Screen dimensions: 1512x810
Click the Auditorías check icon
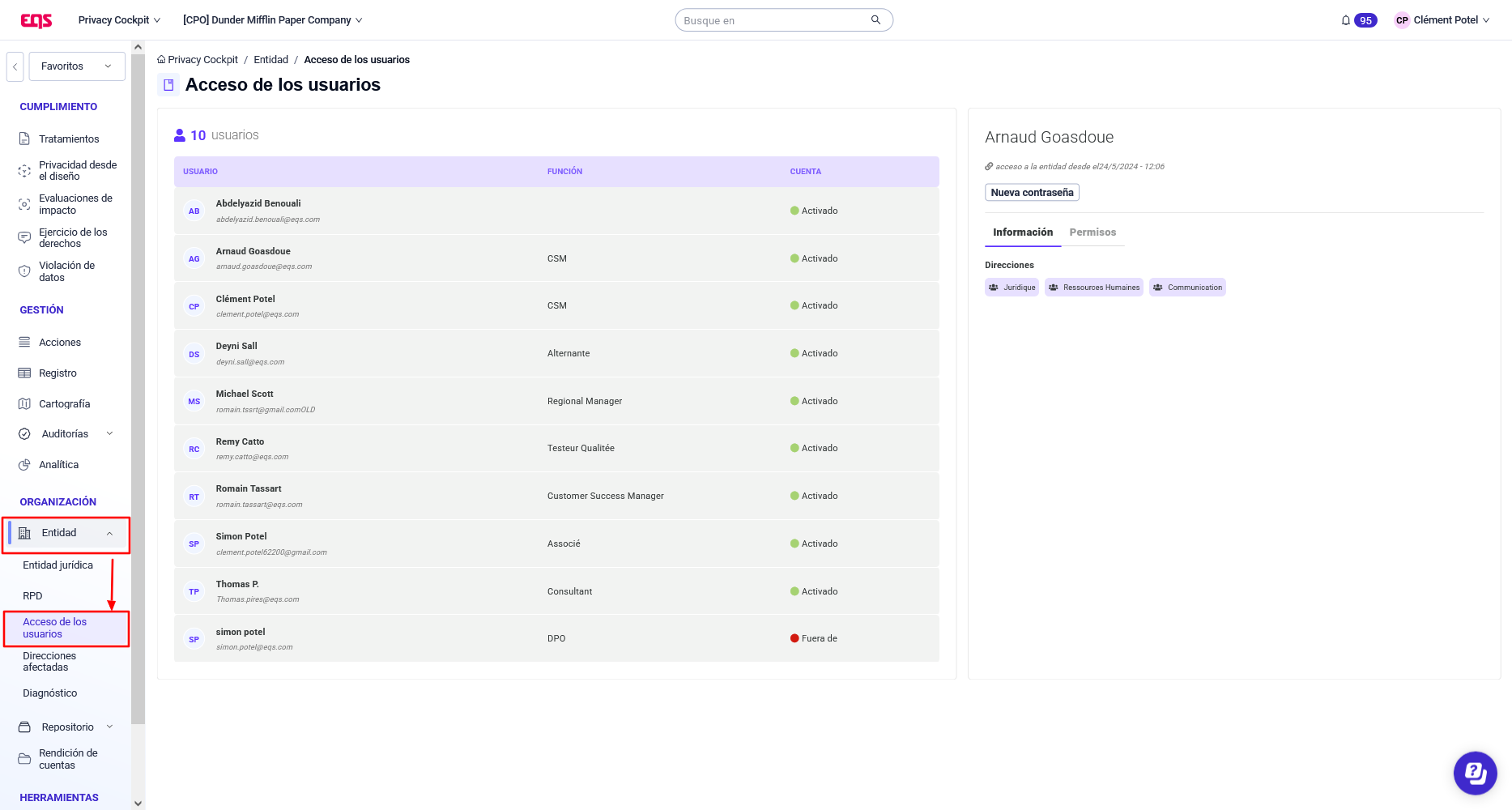pyautogui.click(x=25, y=434)
